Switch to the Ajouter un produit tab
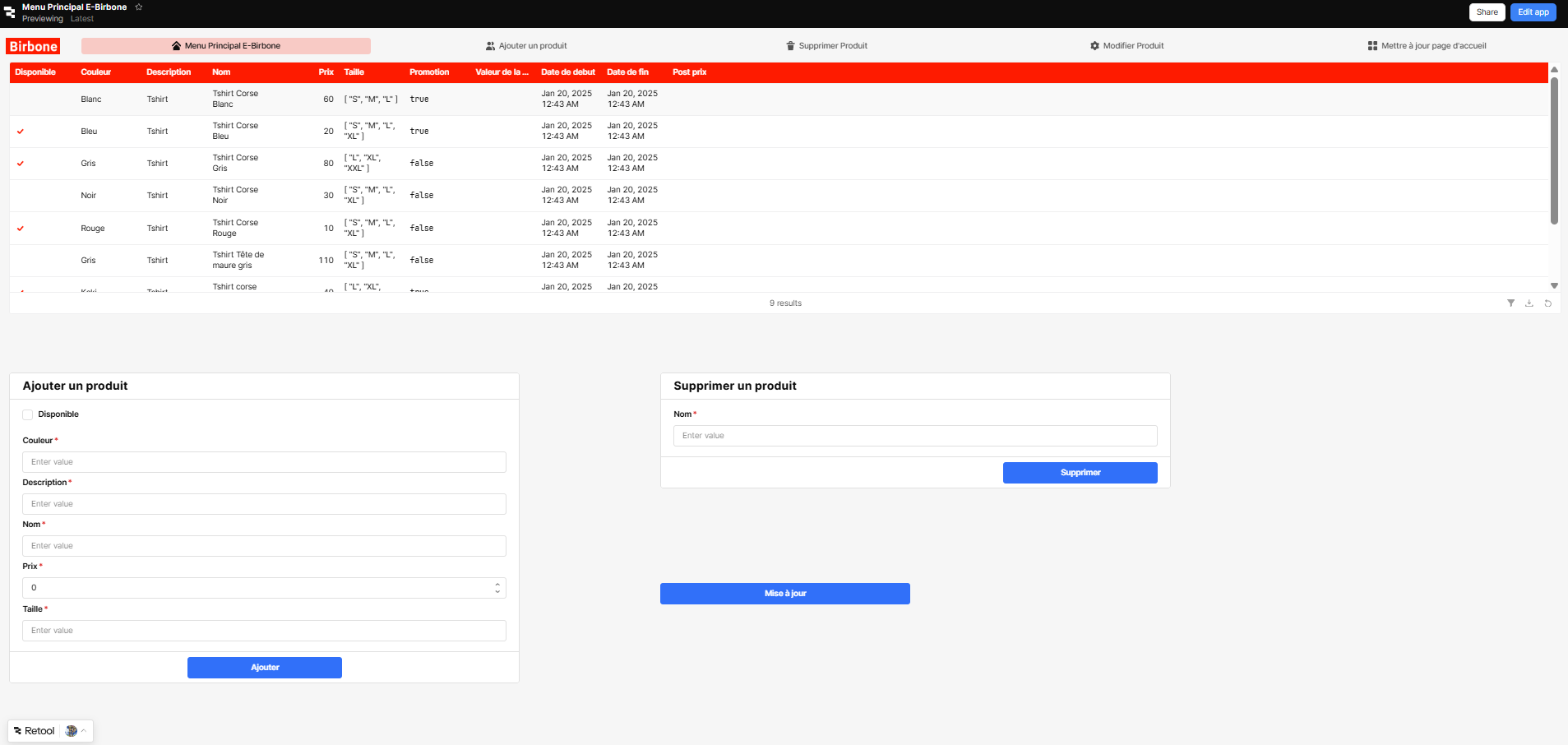Viewport: 1568px width, 745px height. (x=527, y=45)
